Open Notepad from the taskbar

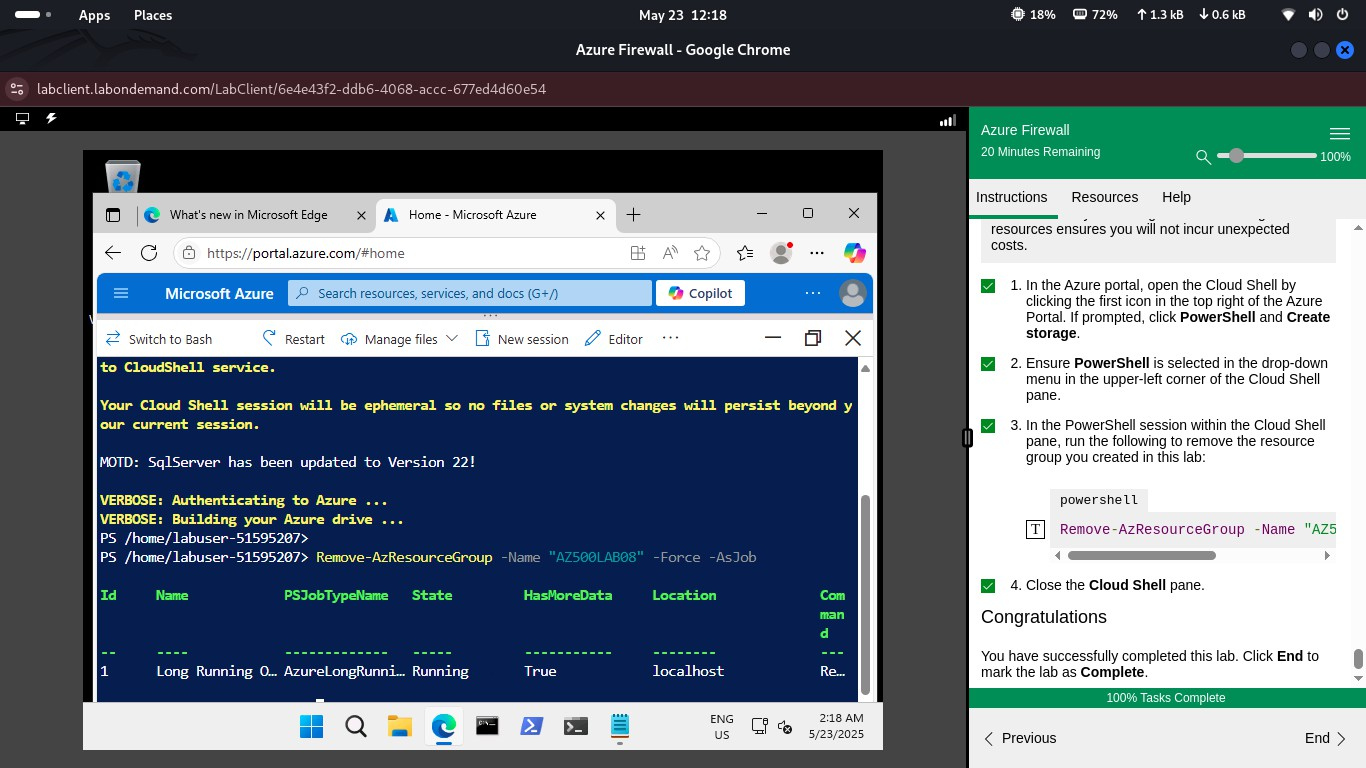tap(619, 726)
